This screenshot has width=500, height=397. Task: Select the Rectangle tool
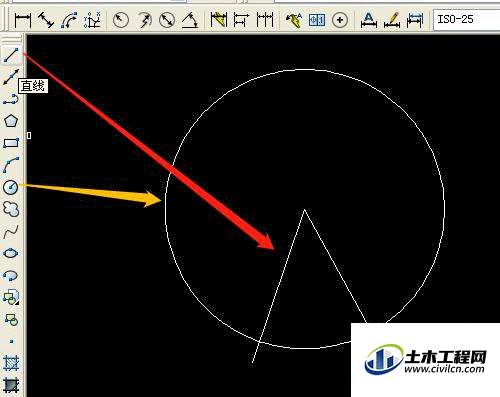click(11, 143)
